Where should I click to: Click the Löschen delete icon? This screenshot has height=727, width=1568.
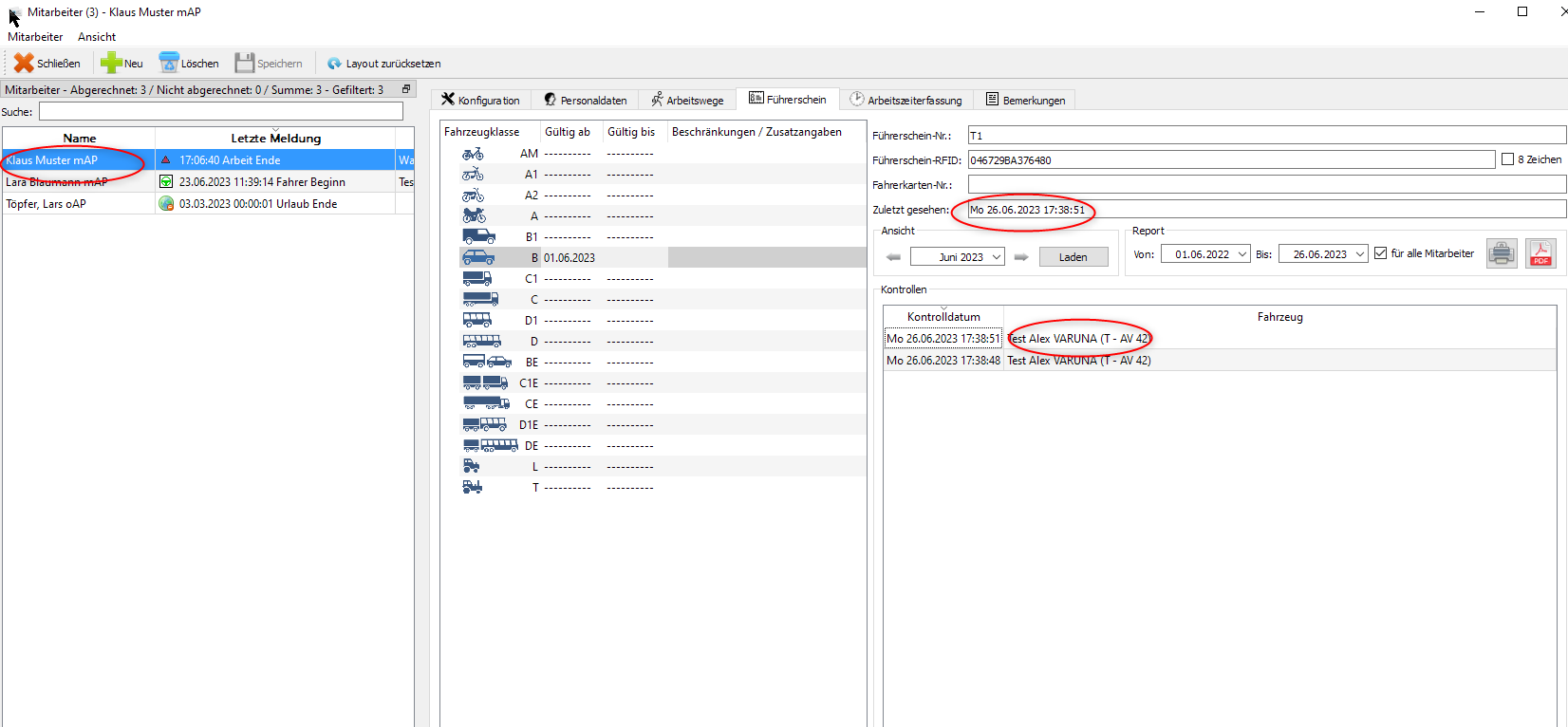pos(169,63)
